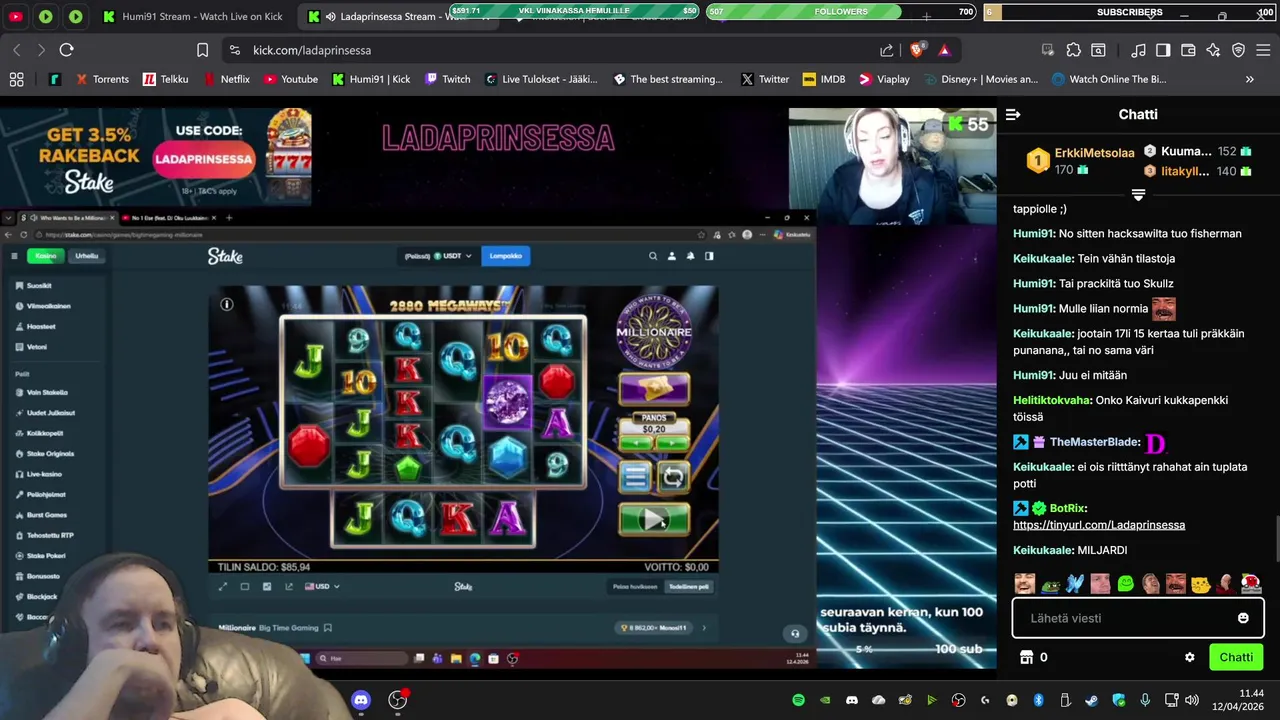Toggle the browser sidebar panel icon
Image resolution: width=1280 pixels, height=720 pixels.
point(1163,50)
